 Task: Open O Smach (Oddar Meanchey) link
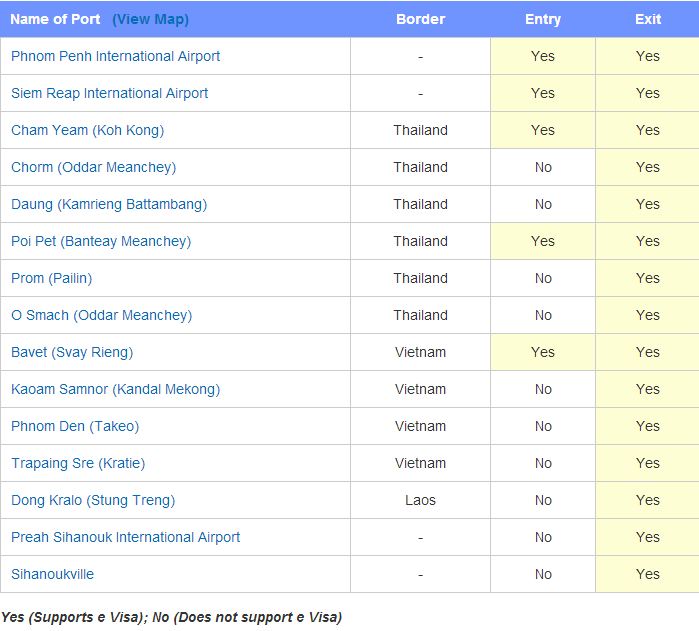click(102, 315)
